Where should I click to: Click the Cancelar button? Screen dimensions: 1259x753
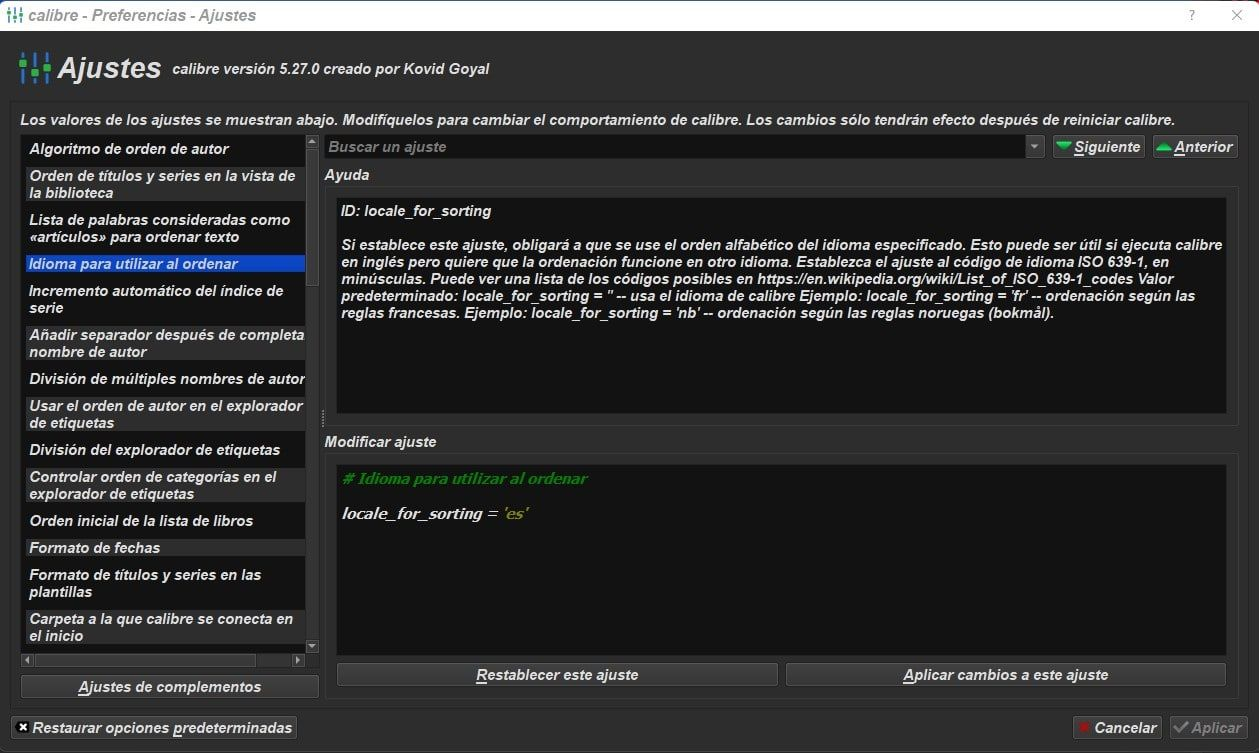[x=1116, y=728]
